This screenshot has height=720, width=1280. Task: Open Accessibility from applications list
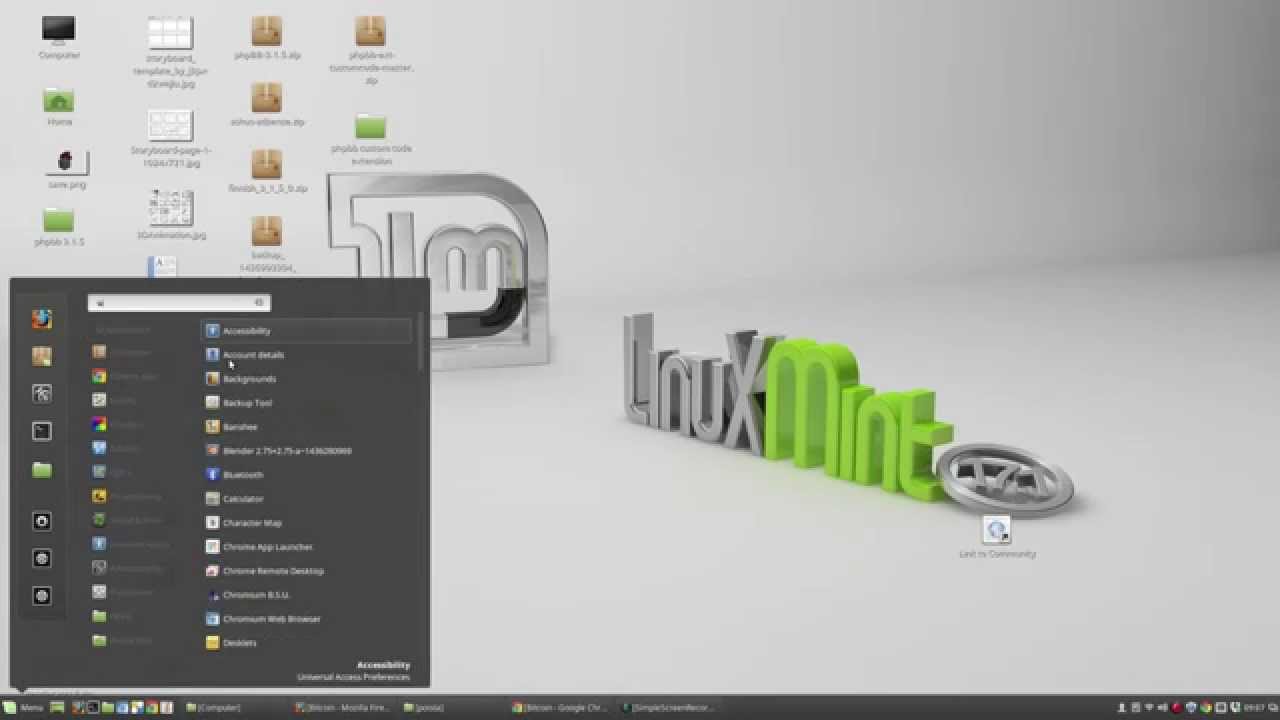[306, 330]
